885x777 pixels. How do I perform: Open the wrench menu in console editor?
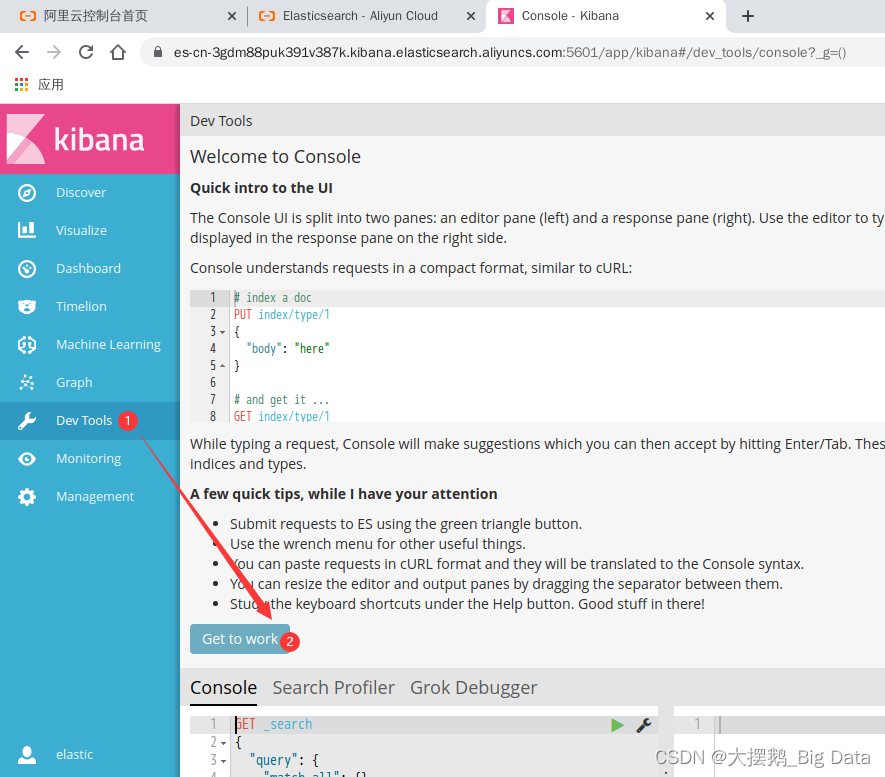pos(643,725)
